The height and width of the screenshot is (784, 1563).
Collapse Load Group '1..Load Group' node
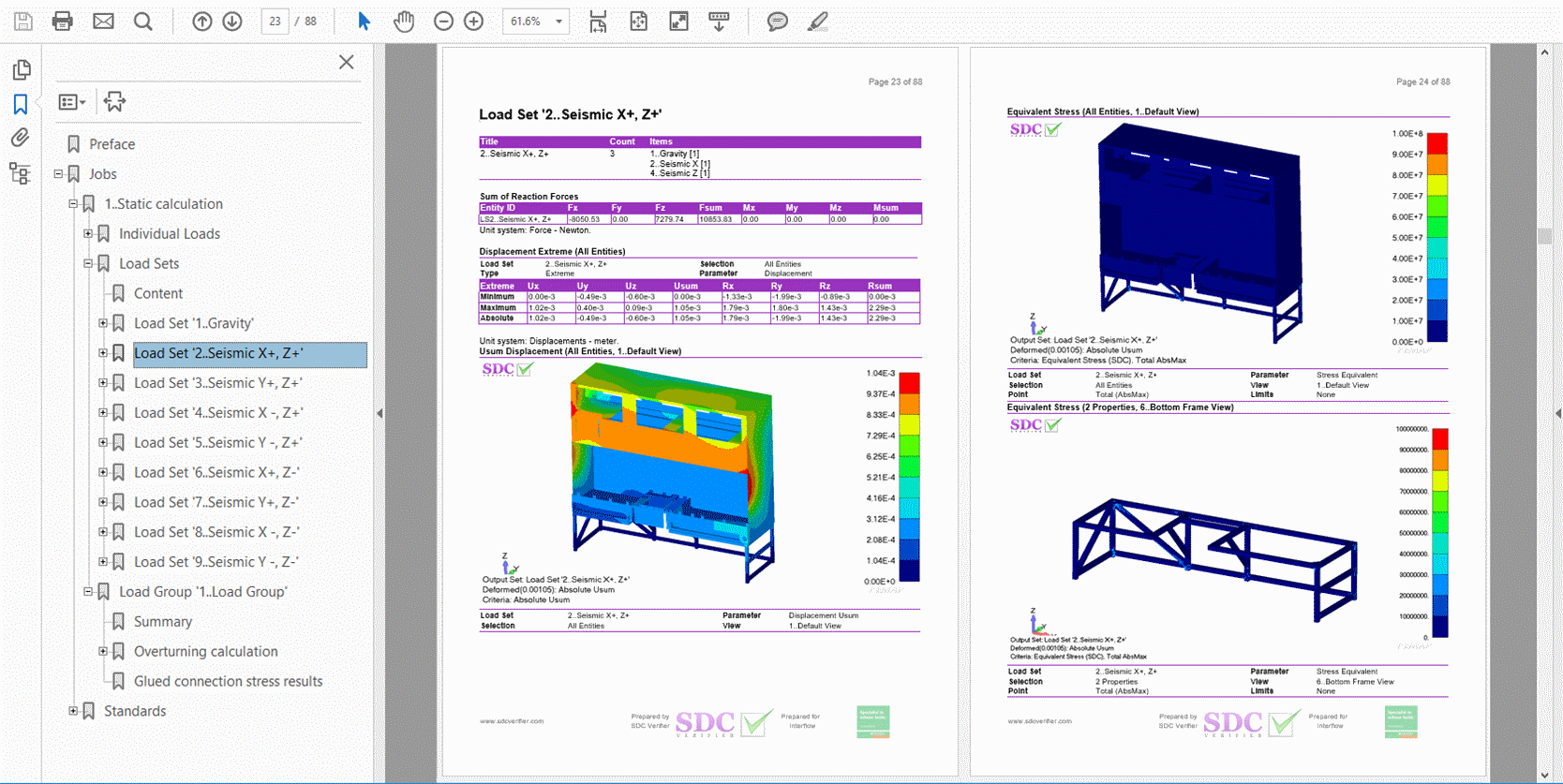point(88,592)
